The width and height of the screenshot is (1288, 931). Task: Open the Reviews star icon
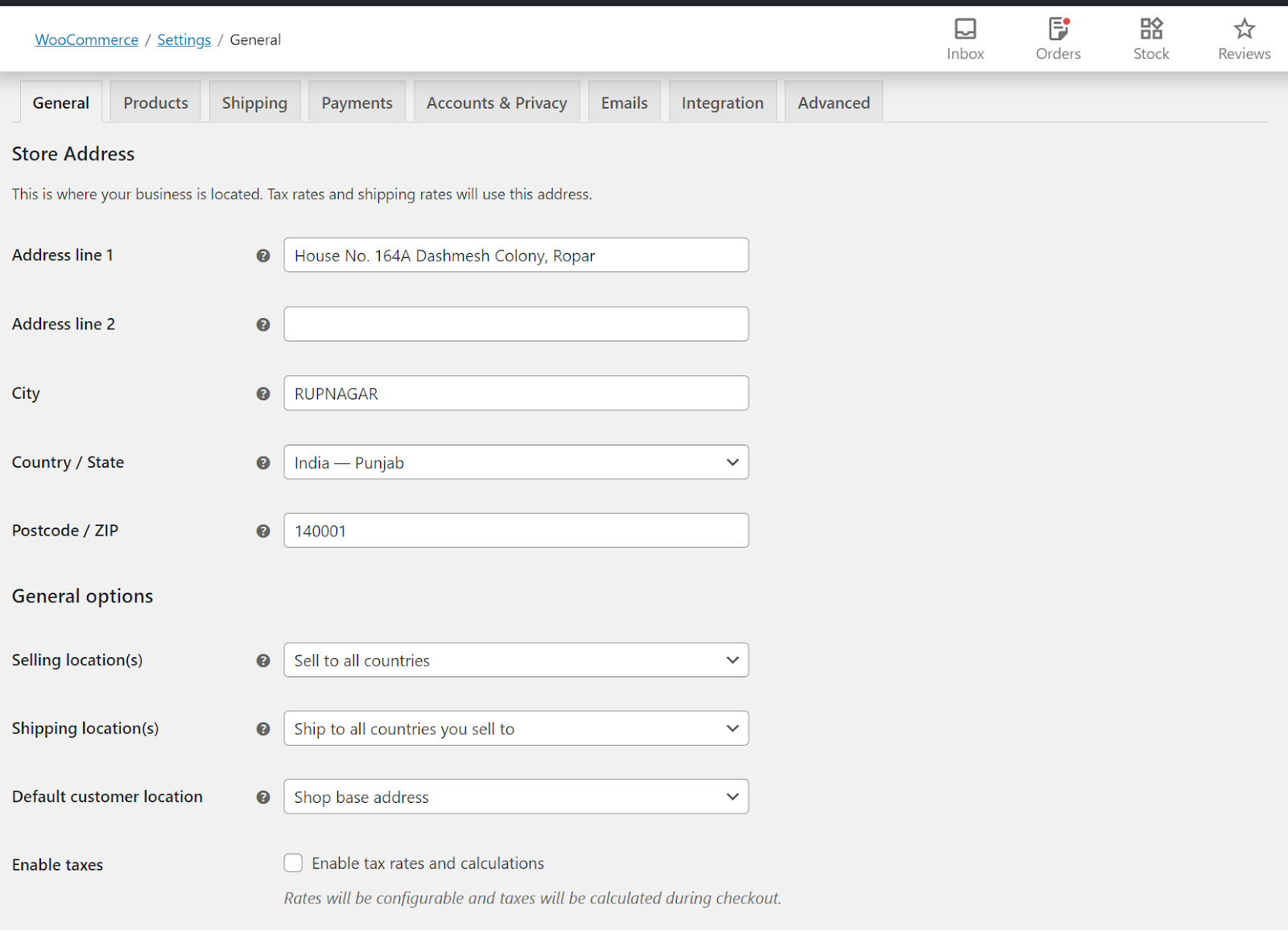coord(1244,30)
